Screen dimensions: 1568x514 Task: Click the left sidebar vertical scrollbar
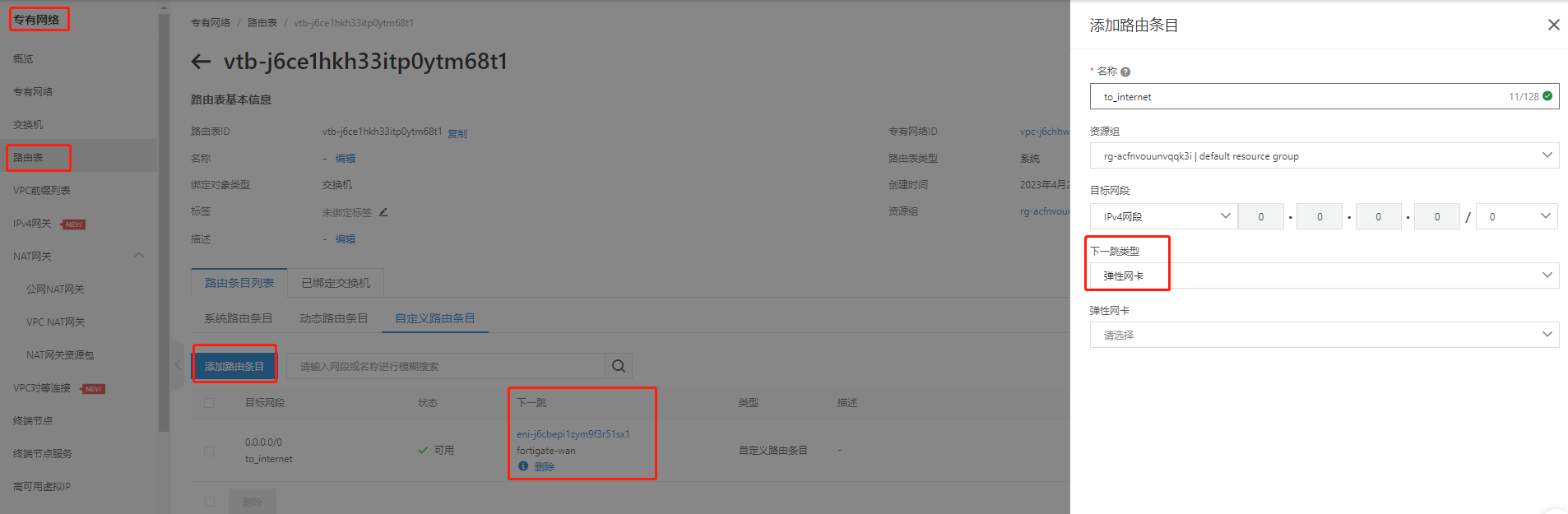164,222
